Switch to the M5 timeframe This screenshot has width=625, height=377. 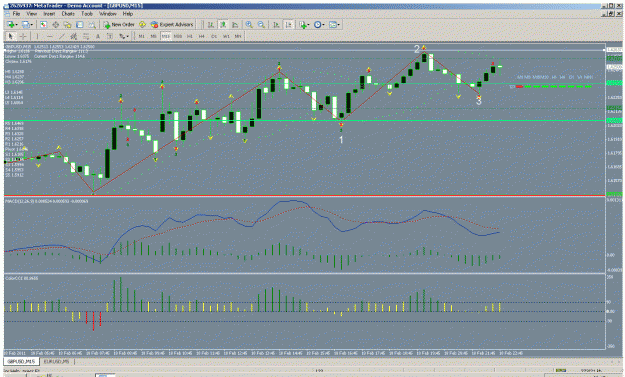153,36
